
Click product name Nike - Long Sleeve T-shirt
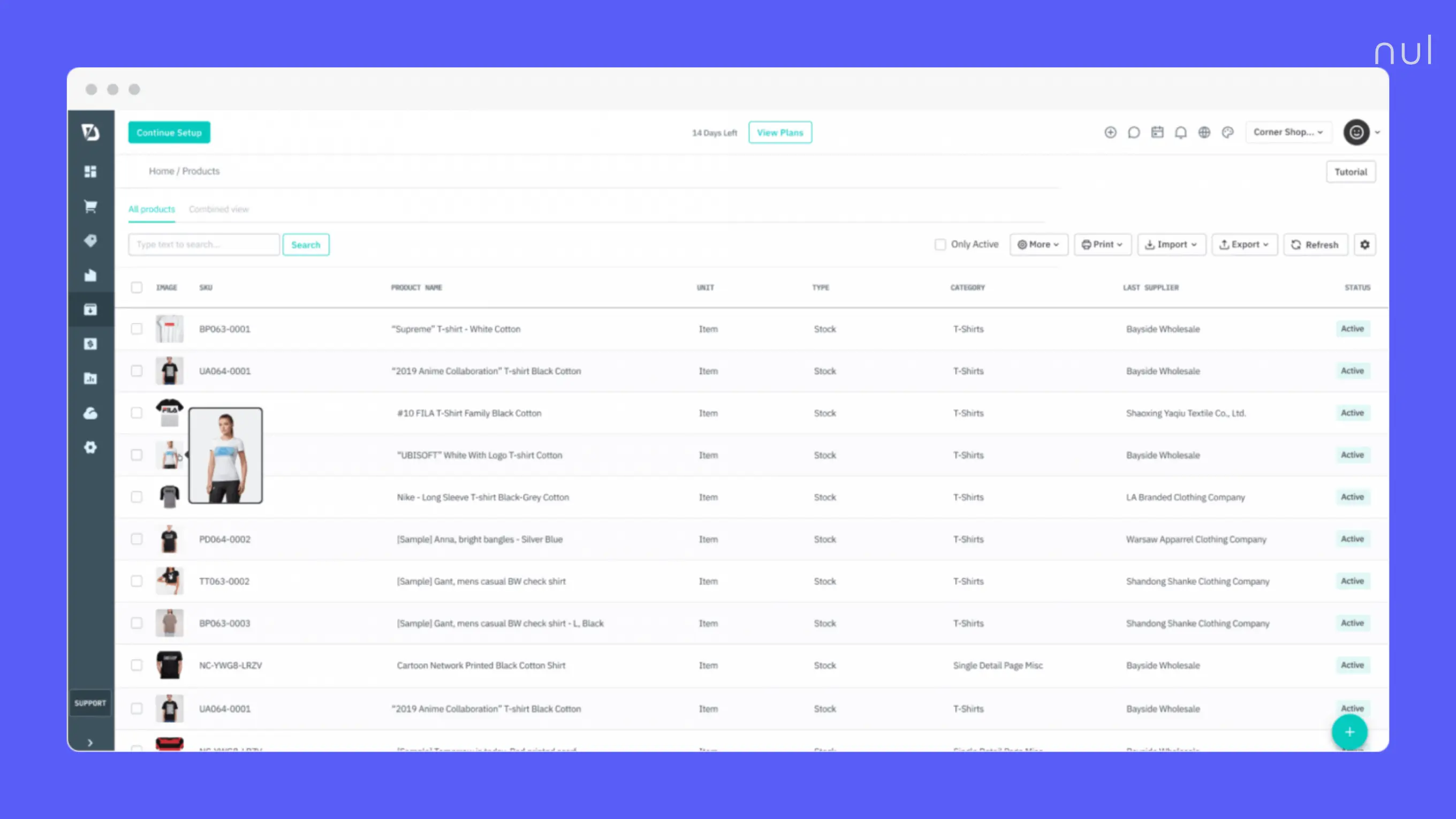(483, 497)
